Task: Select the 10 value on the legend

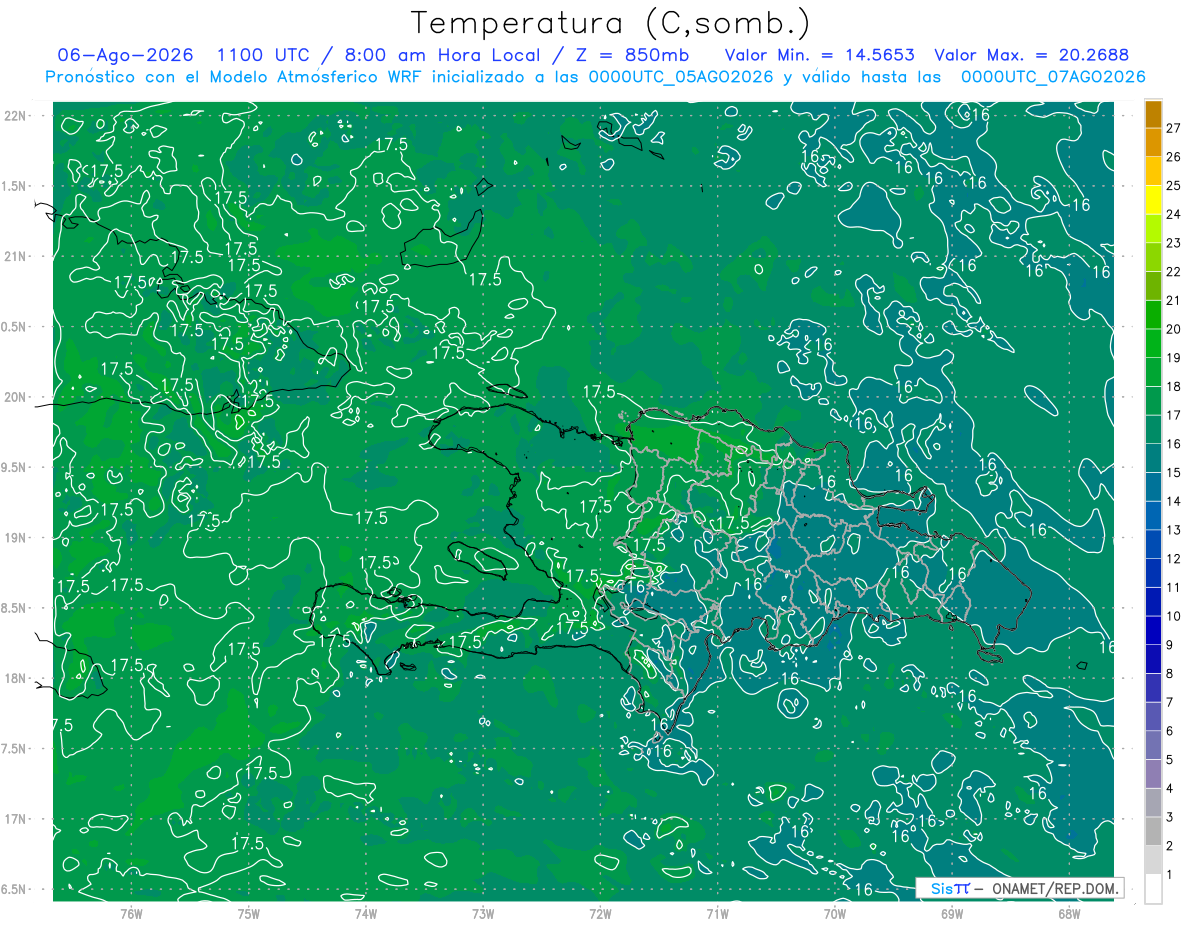Action: pyautogui.click(x=1173, y=616)
